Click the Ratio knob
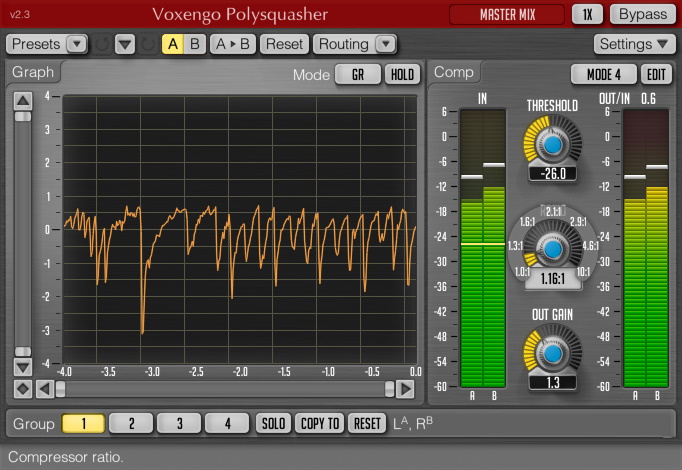The image size is (682, 470). (552, 249)
